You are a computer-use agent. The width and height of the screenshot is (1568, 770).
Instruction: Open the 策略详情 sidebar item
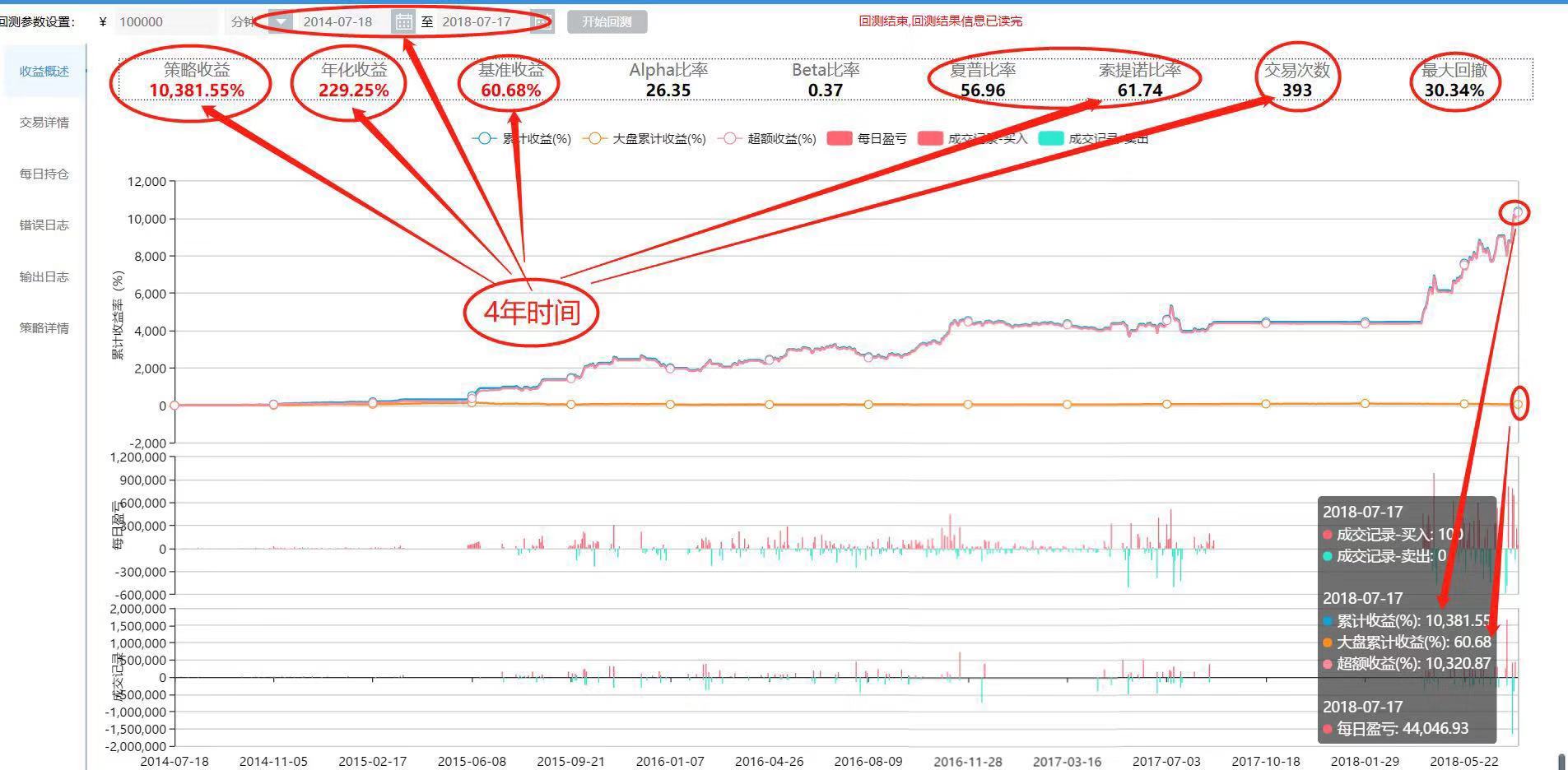coord(44,327)
